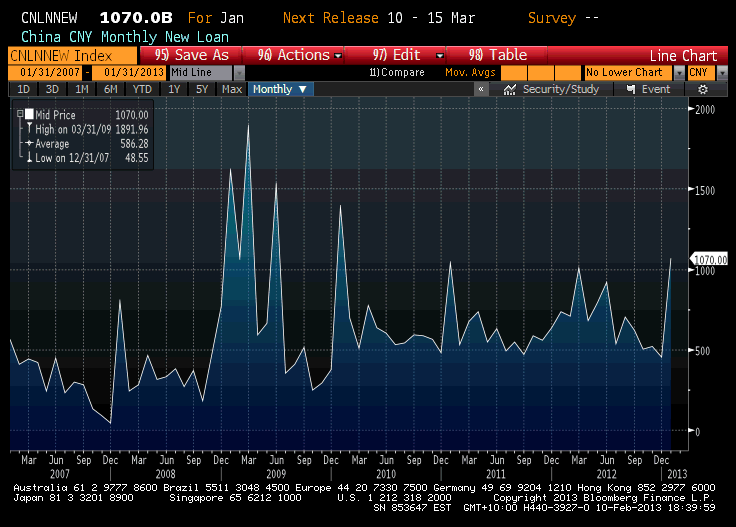This screenshot has width=736, height=527.
Task: Click the white Mid Price color swatch
Action: pos(29,115)
